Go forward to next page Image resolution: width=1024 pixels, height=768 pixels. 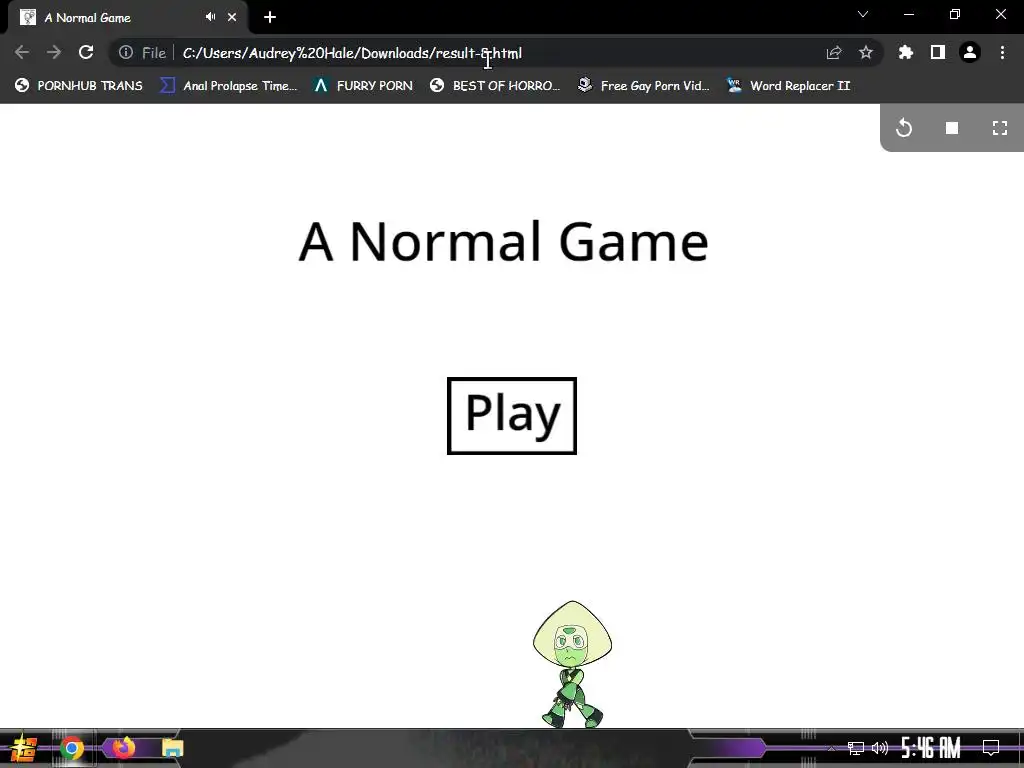54,52
